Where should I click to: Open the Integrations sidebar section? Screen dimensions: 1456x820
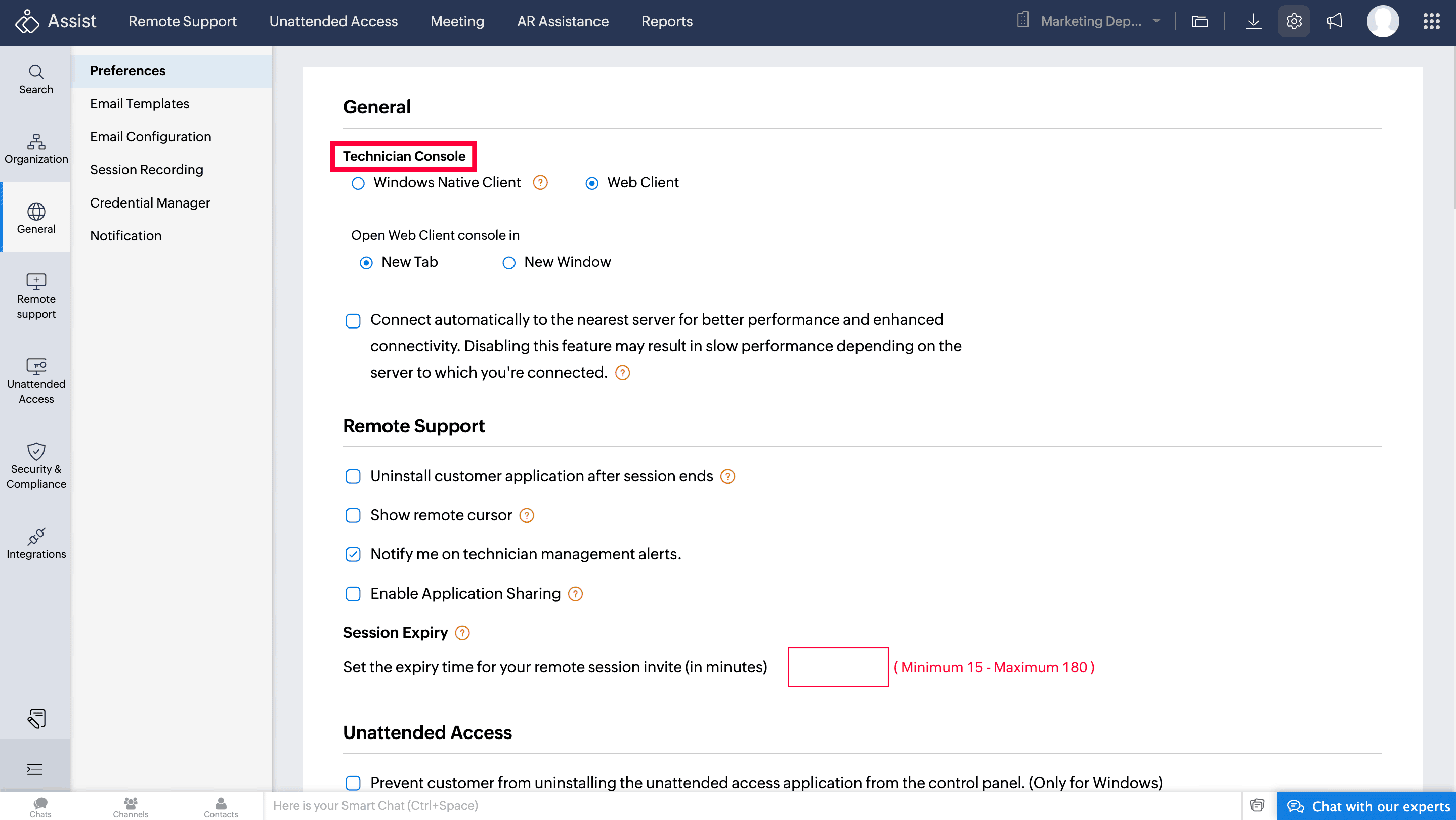point(36,543)
